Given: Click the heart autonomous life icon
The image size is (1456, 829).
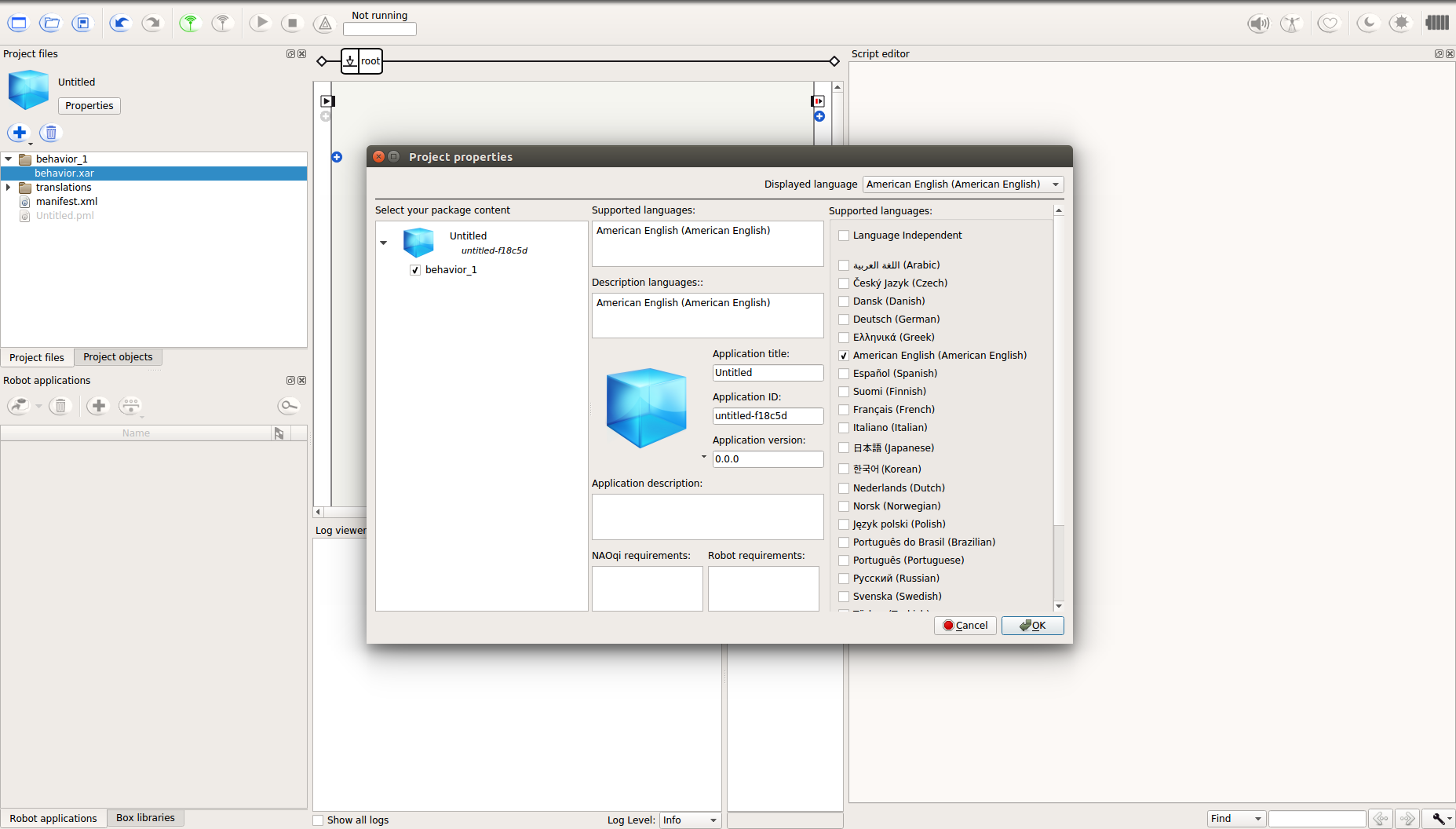Looking at the screenshot, I should point(1329,24).
